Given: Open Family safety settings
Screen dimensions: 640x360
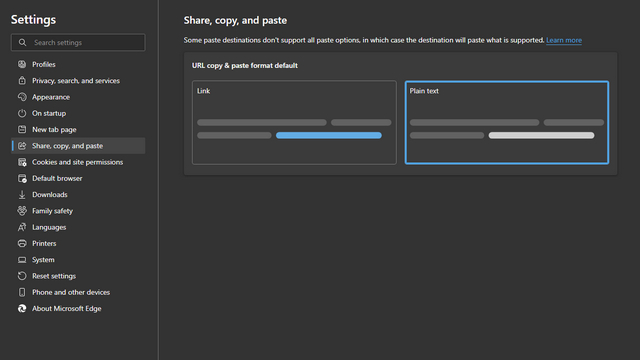Looking at the screenshot, I should click(53, 211).
